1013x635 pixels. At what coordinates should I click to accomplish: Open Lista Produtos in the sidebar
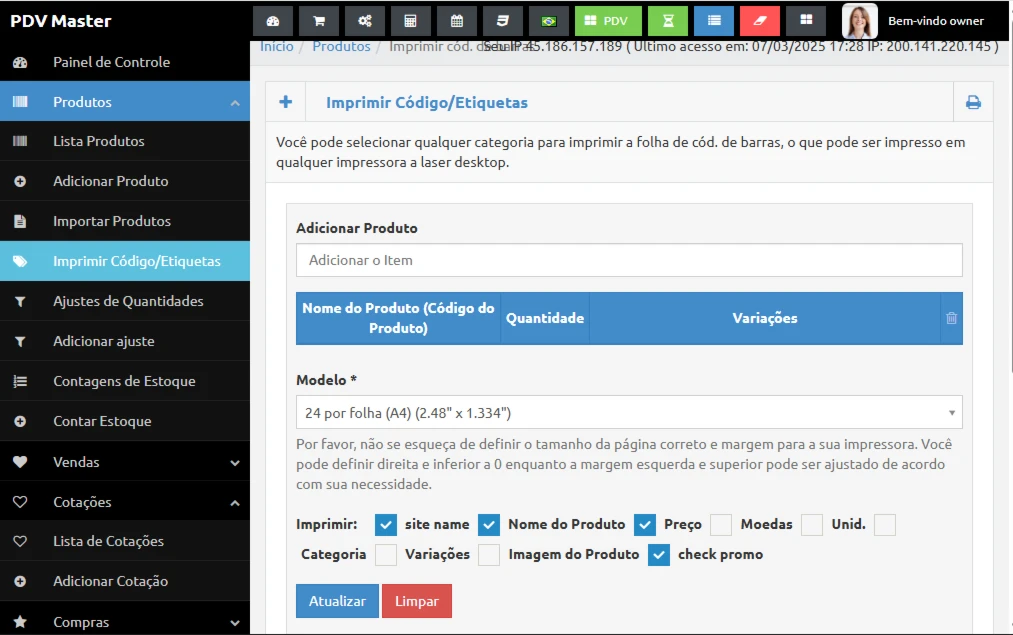99,141
